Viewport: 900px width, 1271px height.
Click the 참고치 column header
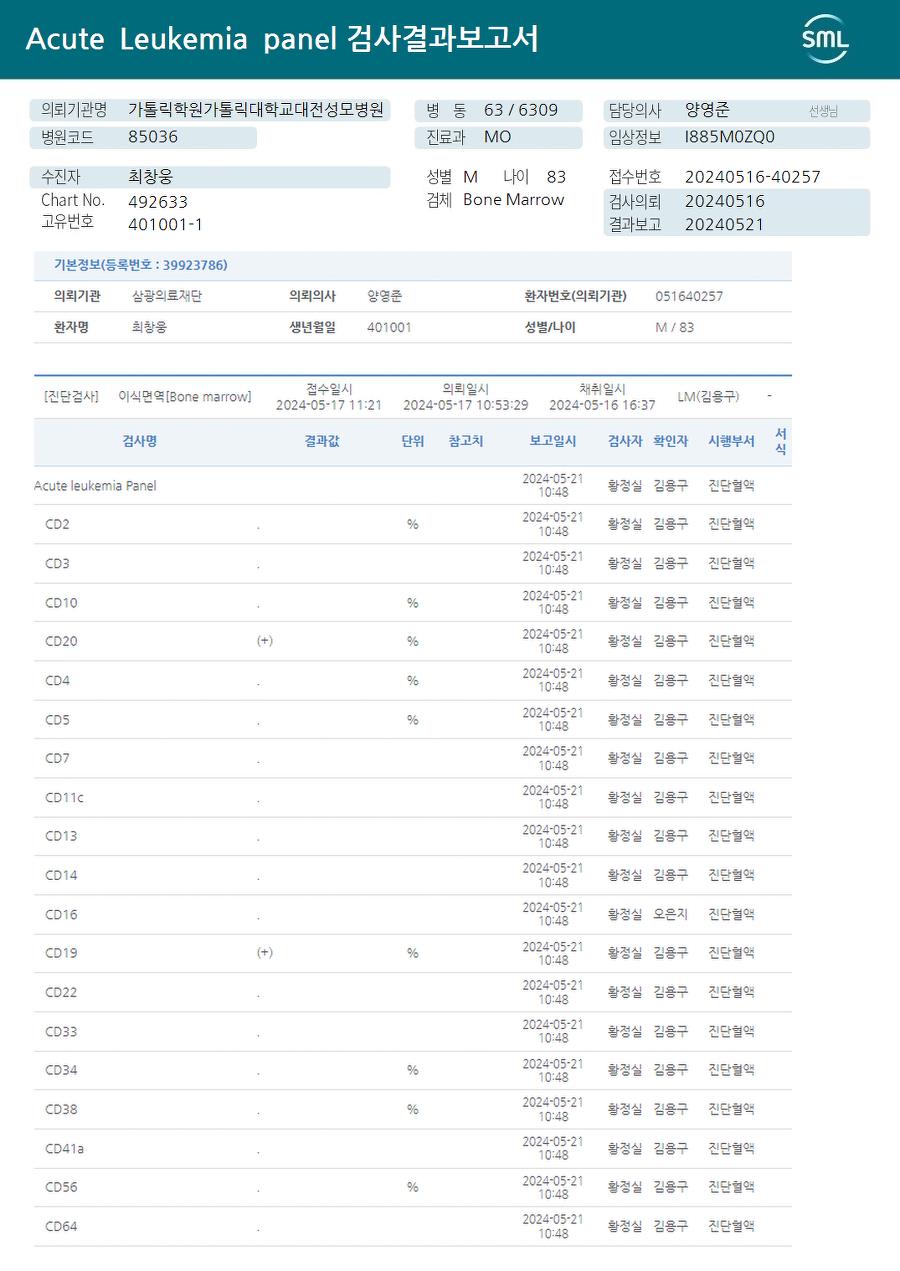click(466, 441)
